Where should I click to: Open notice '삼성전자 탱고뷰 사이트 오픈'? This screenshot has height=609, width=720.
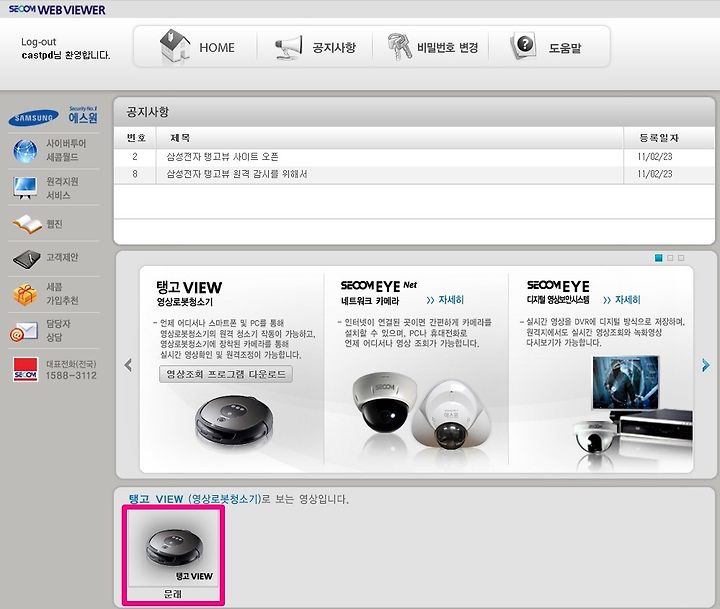(222, 157)
